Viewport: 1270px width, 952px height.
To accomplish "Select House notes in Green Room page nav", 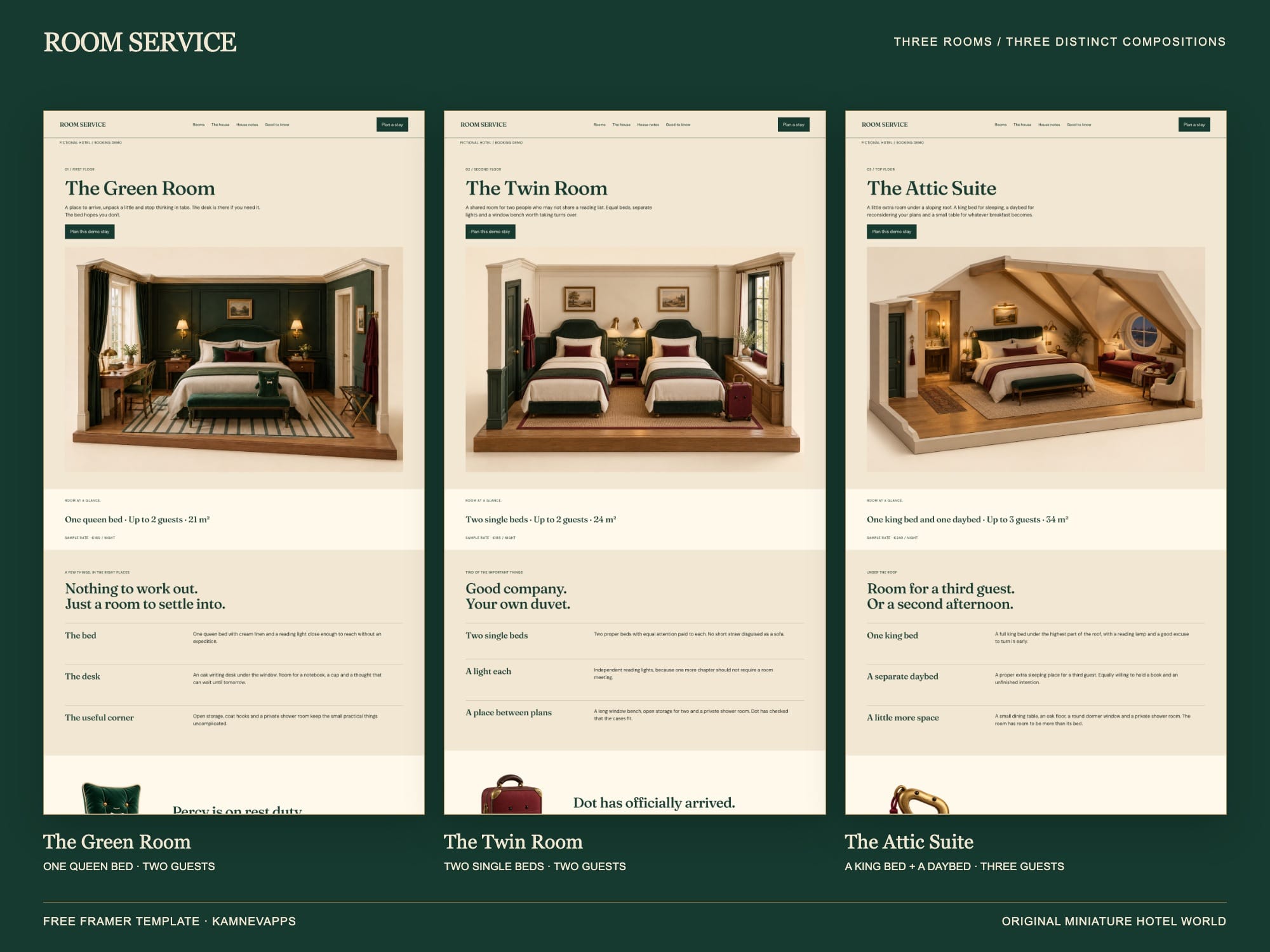I will 247,125.
